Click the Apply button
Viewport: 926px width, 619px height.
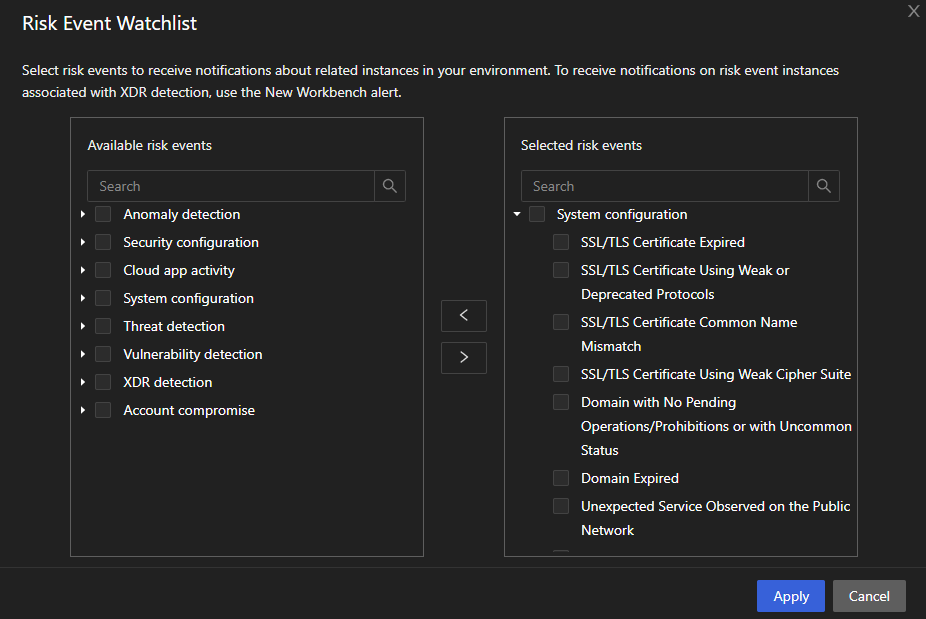790,596
